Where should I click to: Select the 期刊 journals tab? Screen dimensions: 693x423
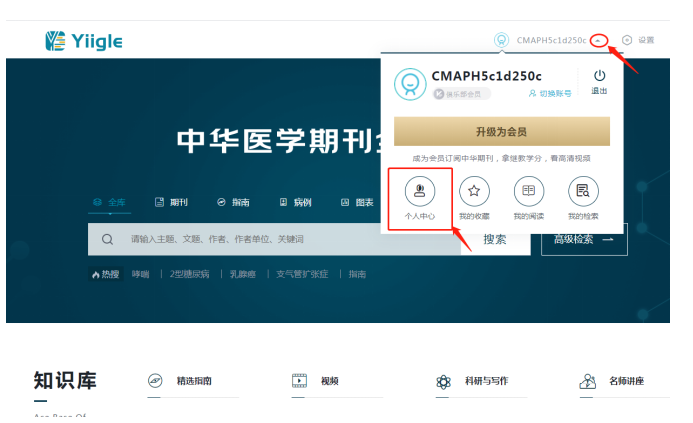click(171, 202)
